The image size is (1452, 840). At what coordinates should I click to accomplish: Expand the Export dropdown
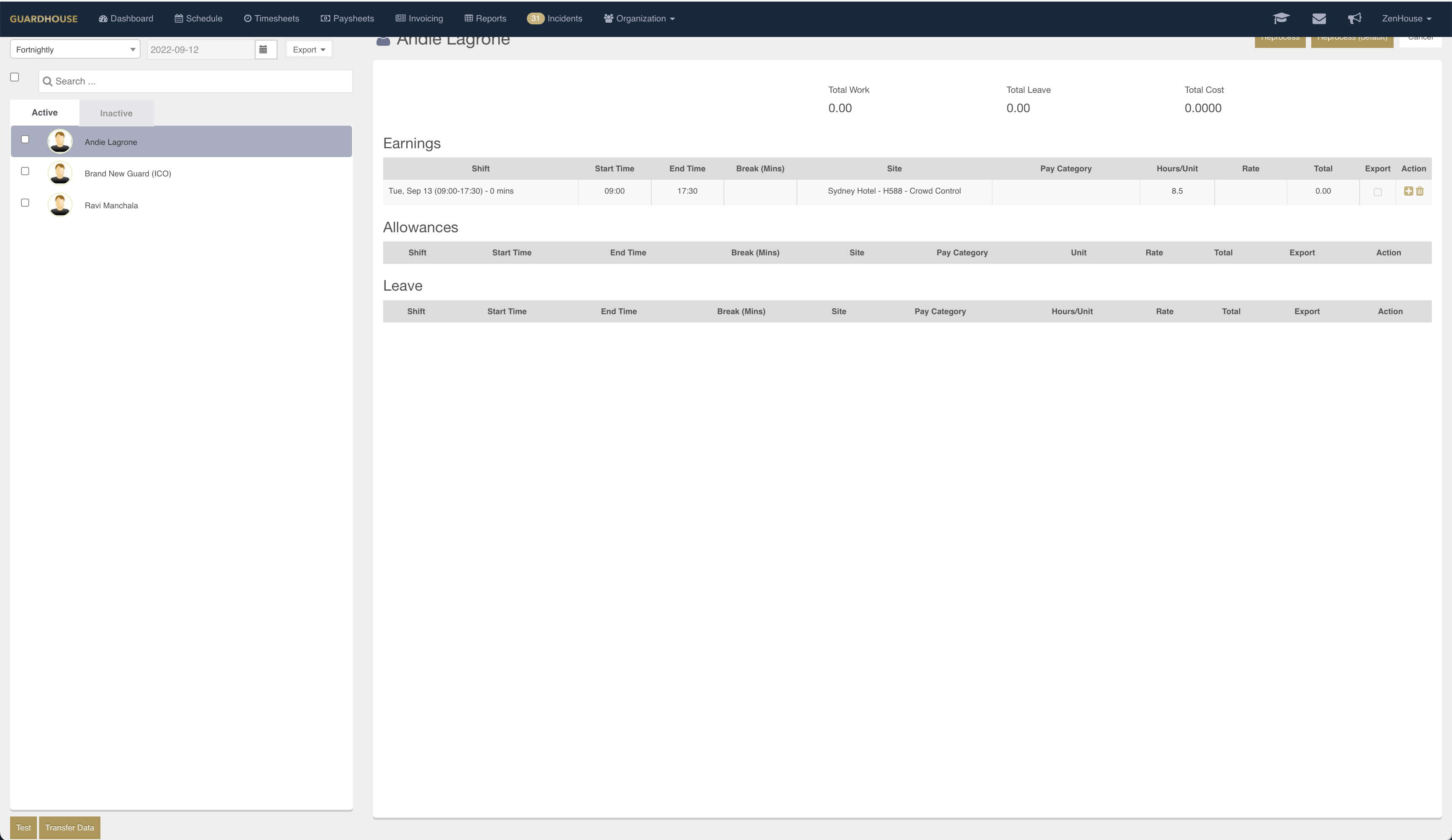[309, 50]
